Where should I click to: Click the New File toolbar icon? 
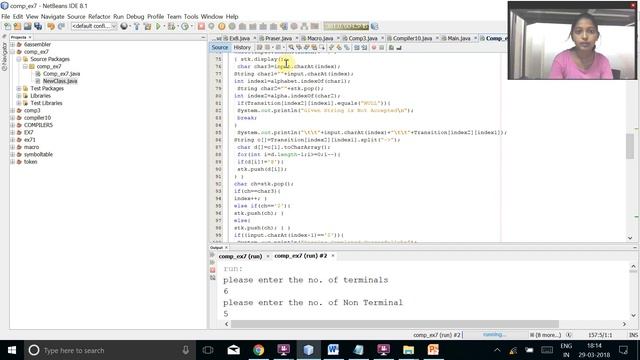tap(7, 27)
